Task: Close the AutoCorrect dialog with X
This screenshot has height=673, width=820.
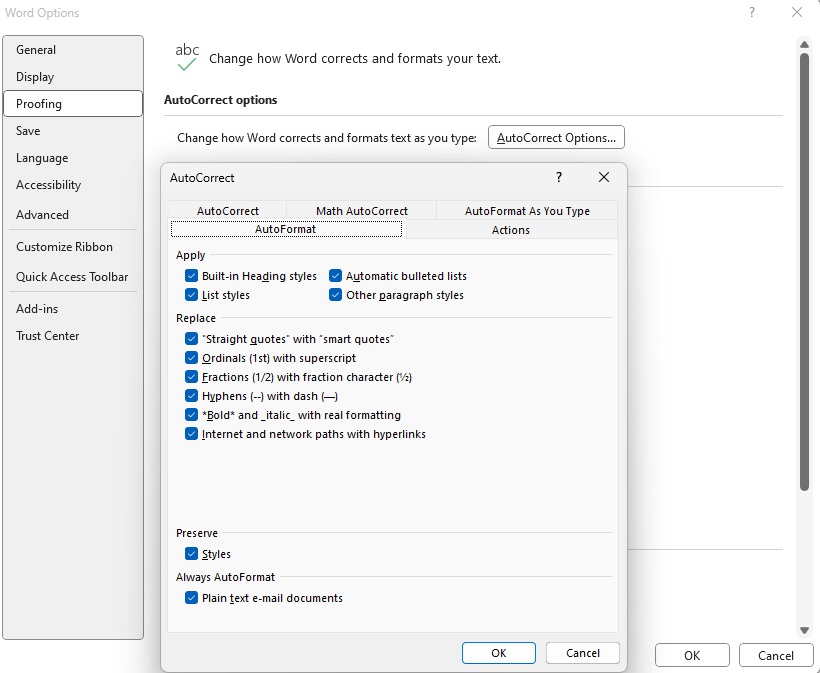Action: (603, 177)
